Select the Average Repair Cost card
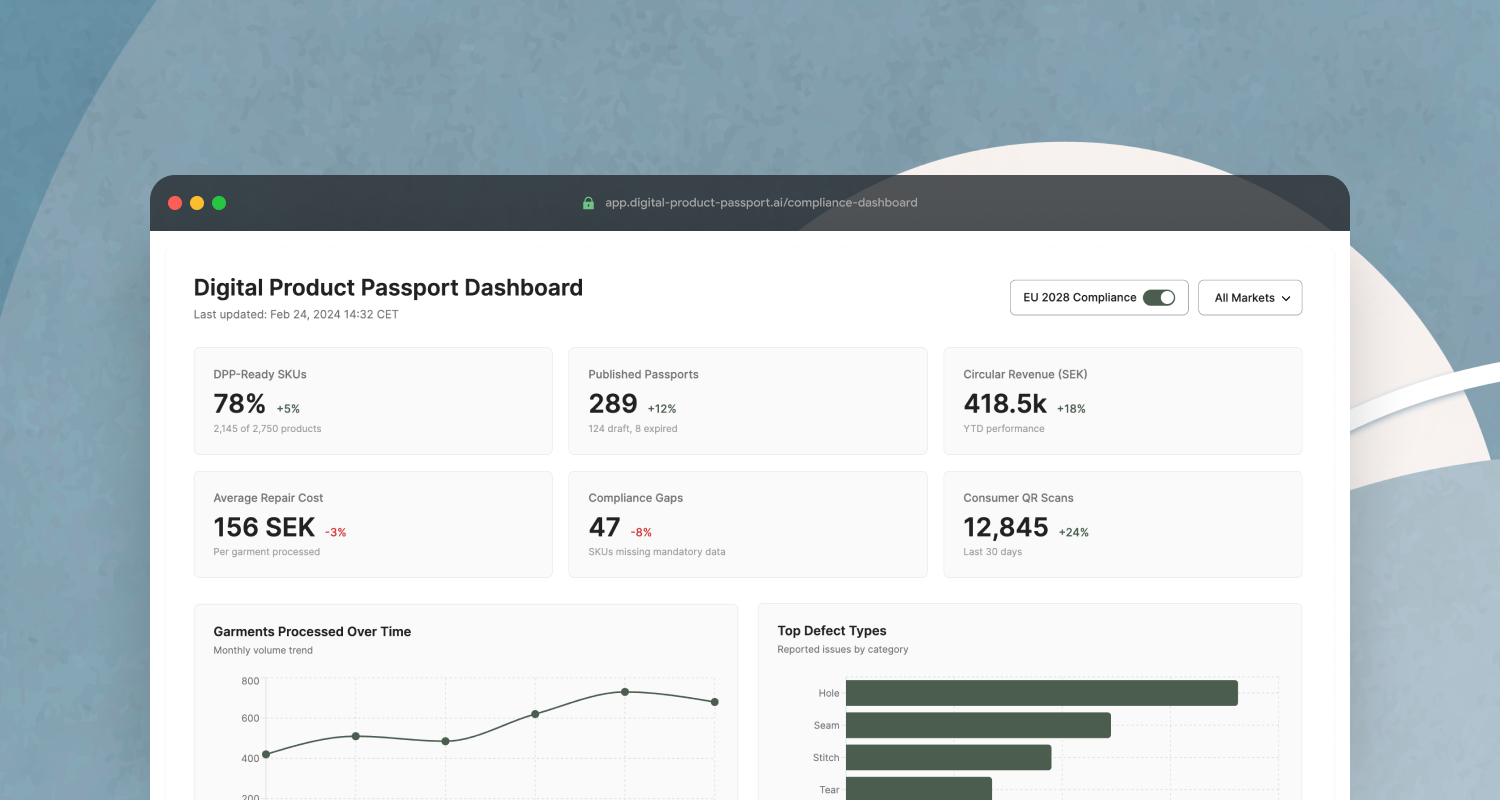 tap(373, 524)
